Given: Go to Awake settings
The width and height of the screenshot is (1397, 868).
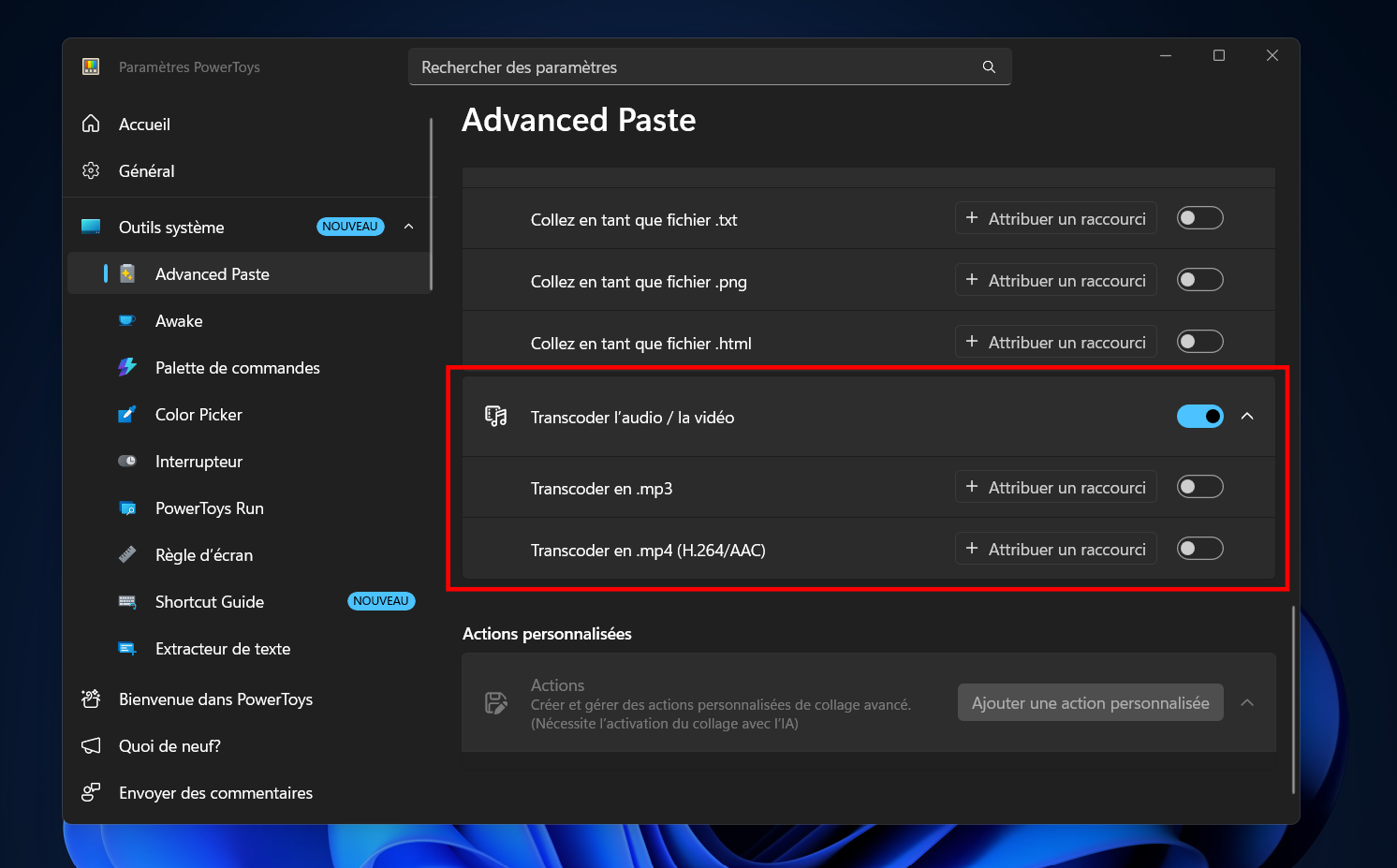Looking at the screenshot, I should pos(248,320).
